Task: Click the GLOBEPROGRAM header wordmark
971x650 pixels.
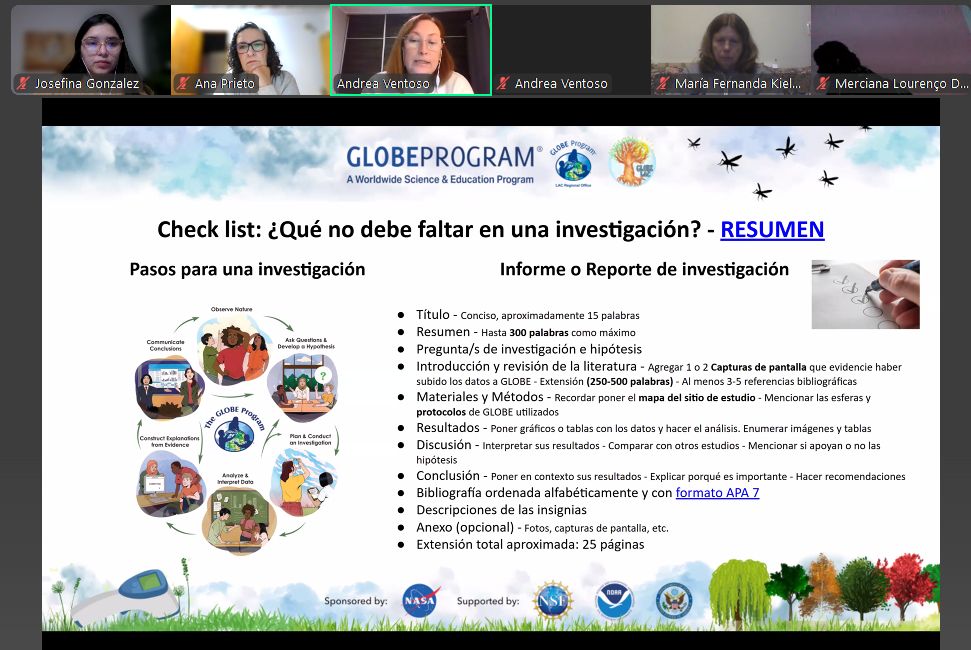Action: pos(444,158)
